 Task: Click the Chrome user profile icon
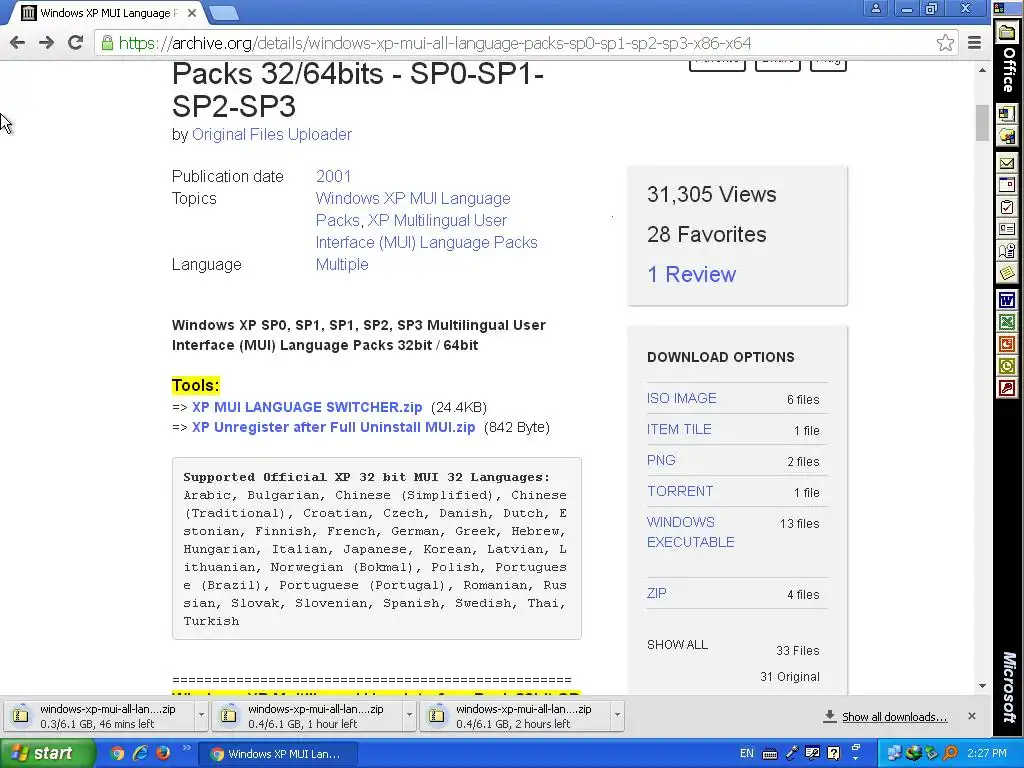click(876, 8)
